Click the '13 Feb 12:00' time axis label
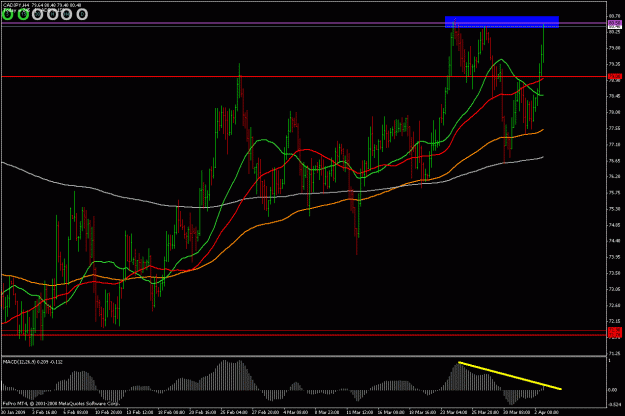 (140, 412)
